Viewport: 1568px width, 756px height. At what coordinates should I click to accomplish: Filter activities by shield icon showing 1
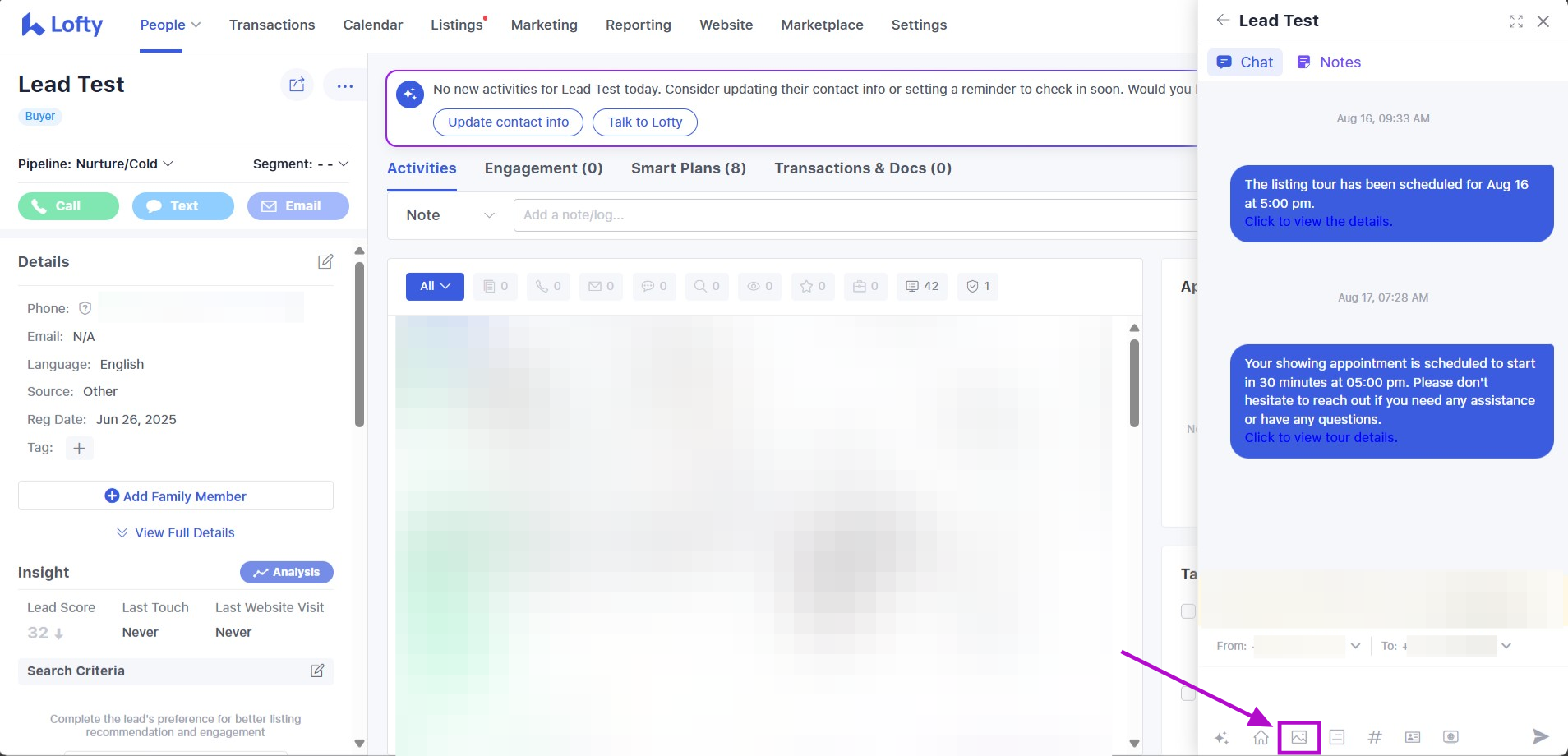click(977, 286)
